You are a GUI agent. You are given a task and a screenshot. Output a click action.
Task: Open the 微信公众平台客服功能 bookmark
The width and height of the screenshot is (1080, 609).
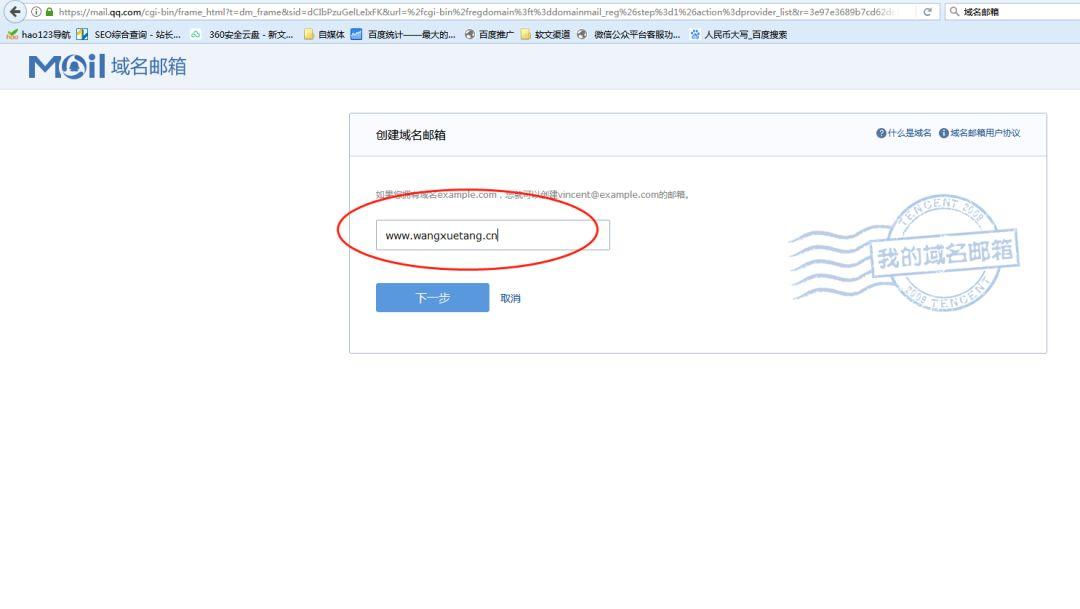[x=628, y=34]
